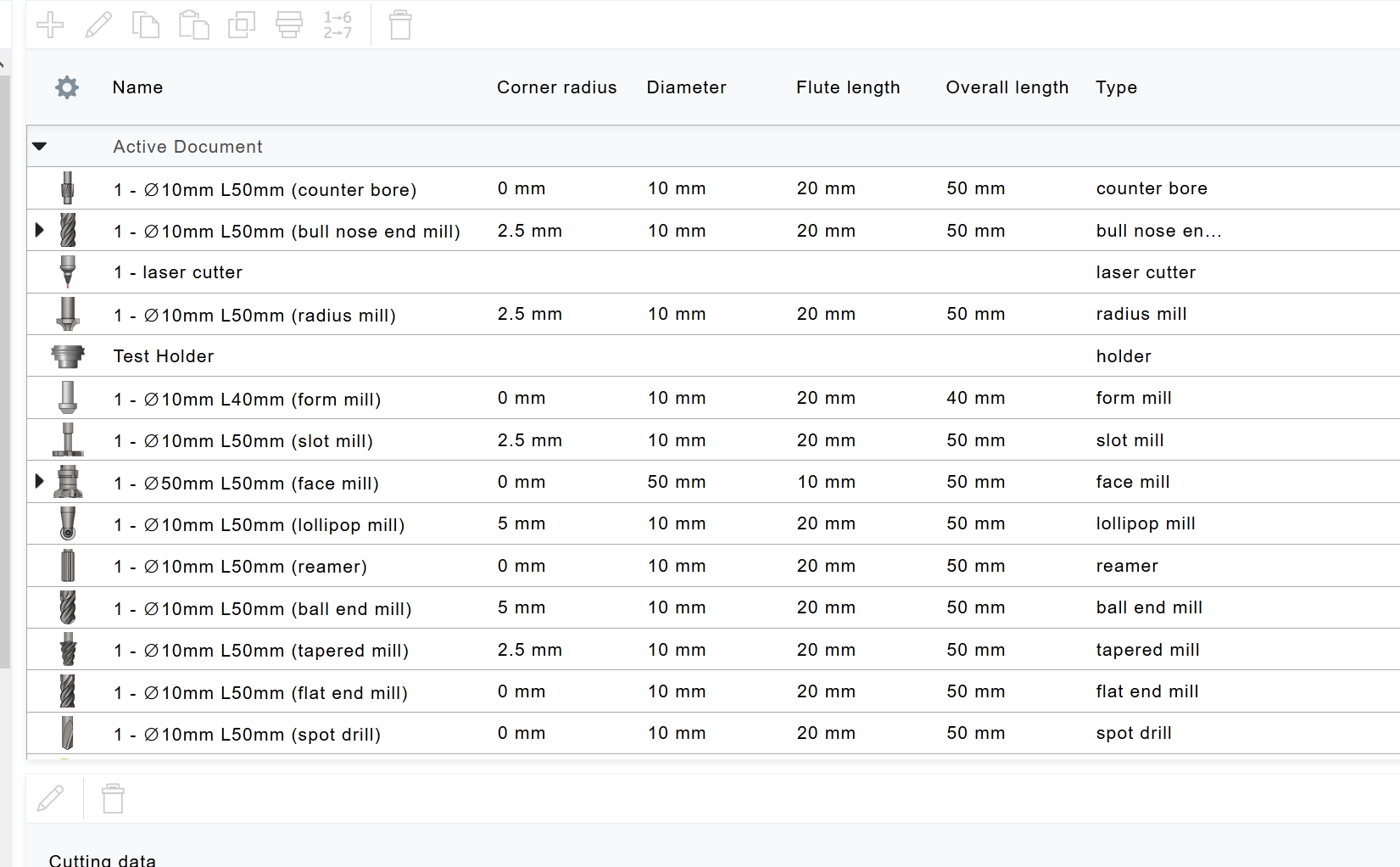The image size is (1400, 867).
Task: Click the Add new tool icon
Action: pos(49,25)
